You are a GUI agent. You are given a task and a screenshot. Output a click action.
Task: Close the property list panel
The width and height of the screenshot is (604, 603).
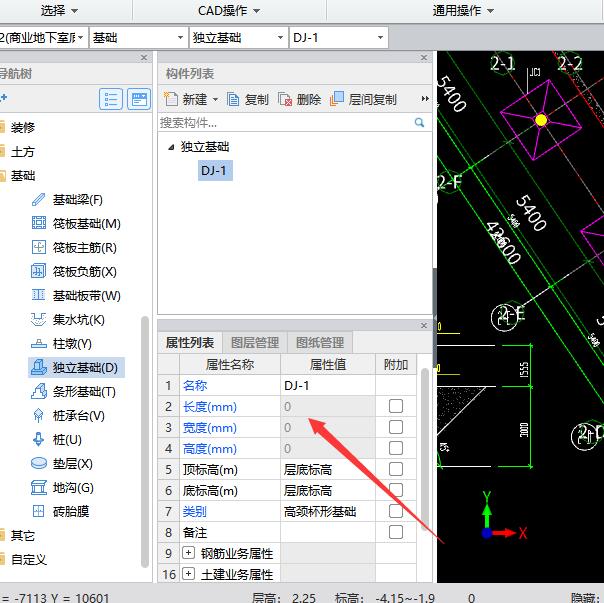coord(424,326)
